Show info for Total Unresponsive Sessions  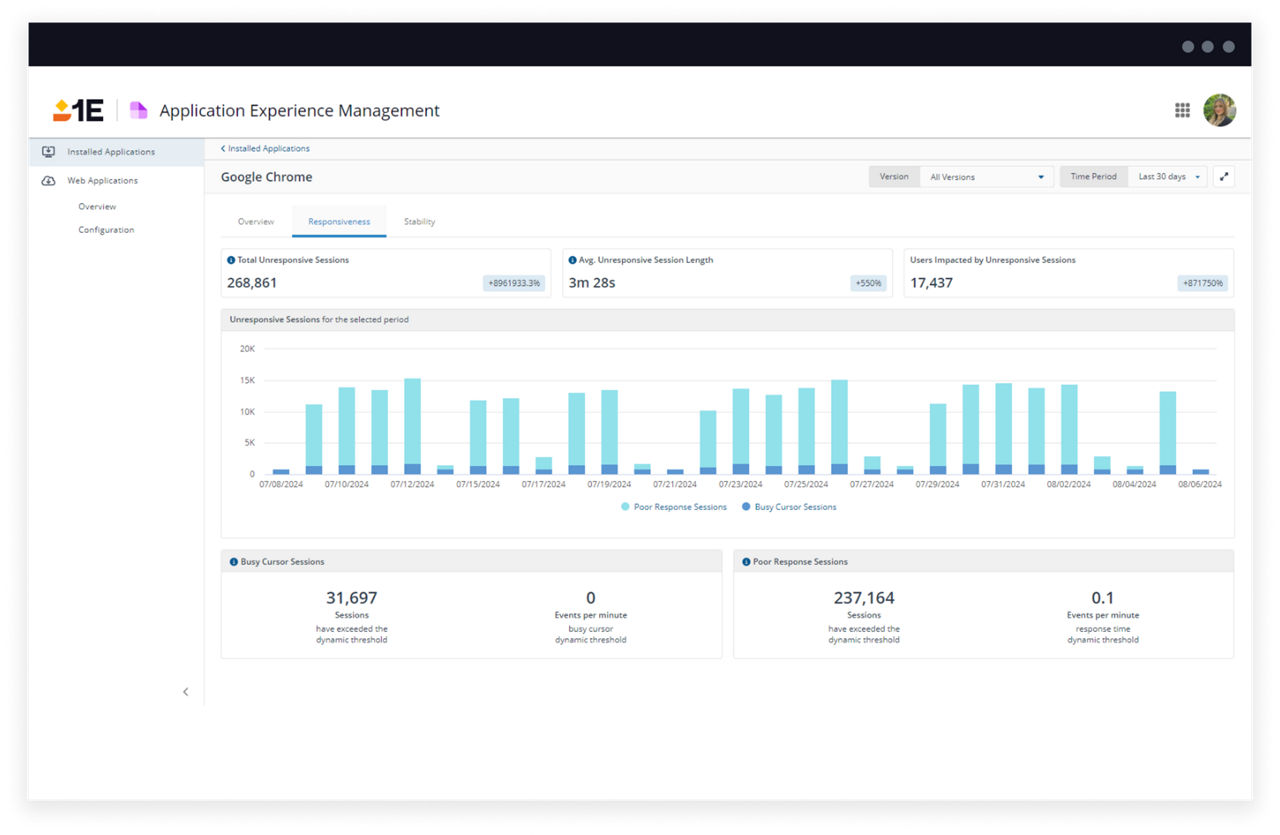(x=231, y=260)
